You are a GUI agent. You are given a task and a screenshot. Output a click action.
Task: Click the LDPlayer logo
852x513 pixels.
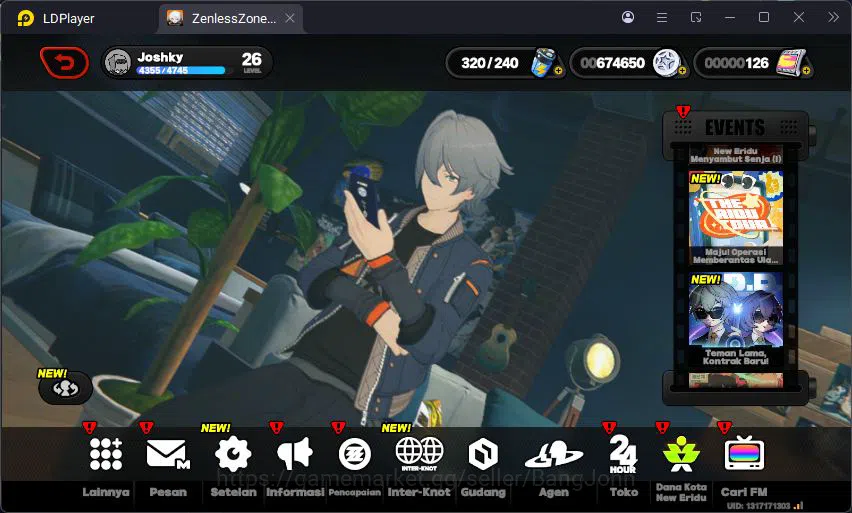tap(26, 18)
